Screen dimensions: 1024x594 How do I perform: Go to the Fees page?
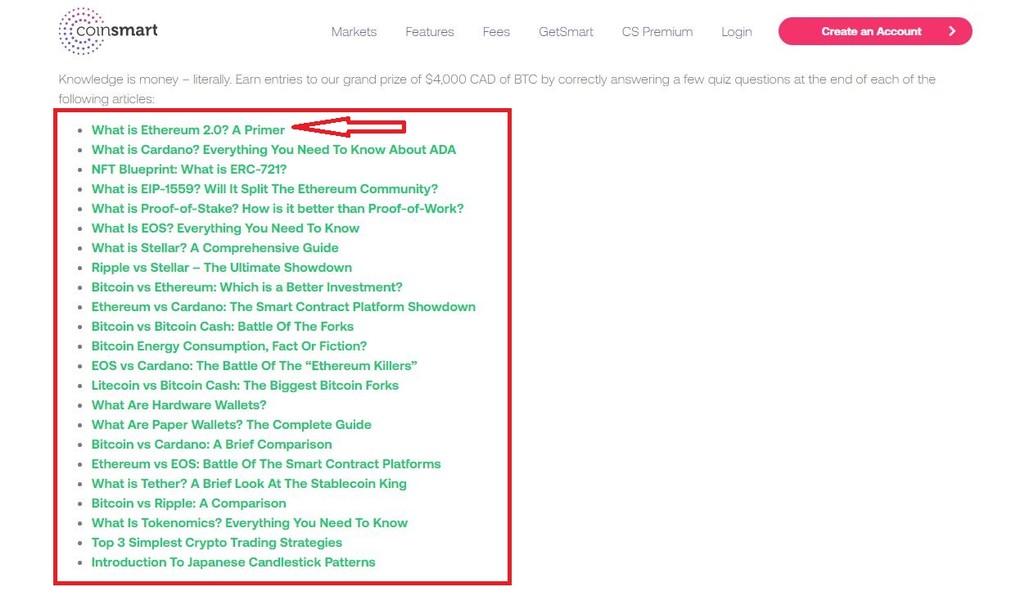(x=496, y=31)
